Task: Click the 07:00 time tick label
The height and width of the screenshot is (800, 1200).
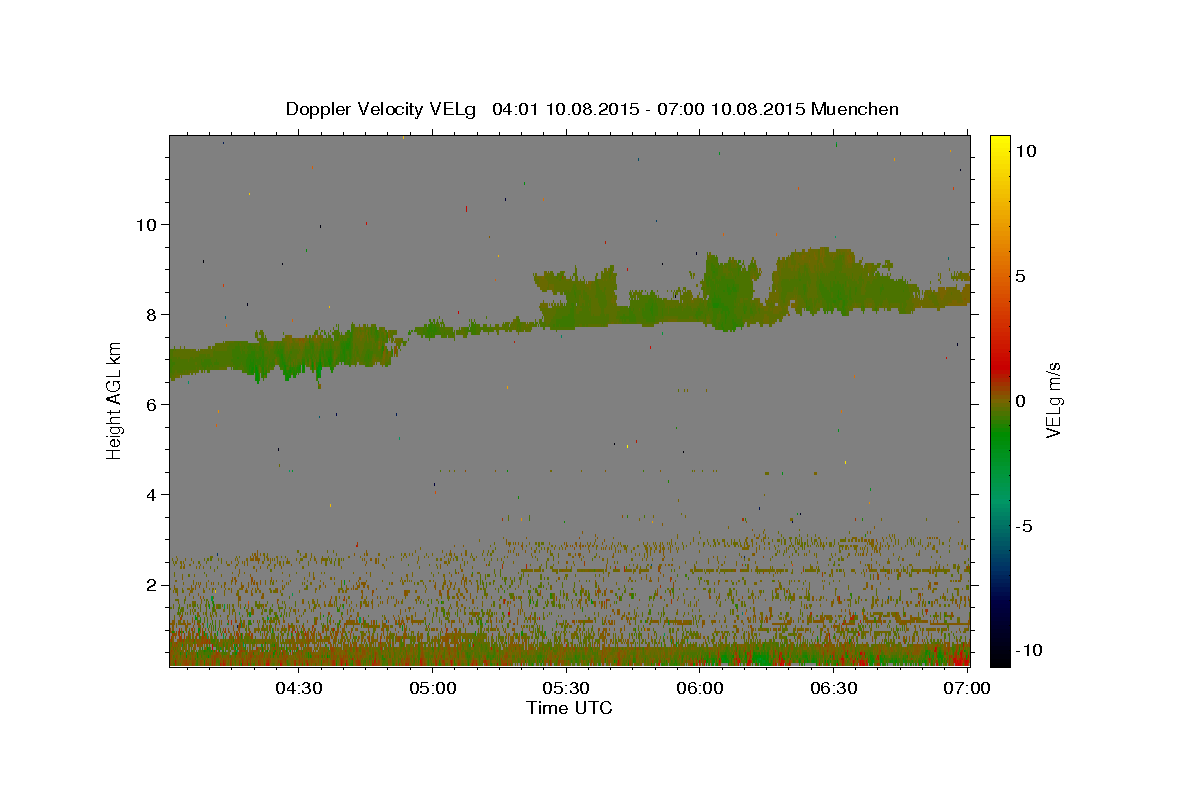Action: click(x=967, y=688)
